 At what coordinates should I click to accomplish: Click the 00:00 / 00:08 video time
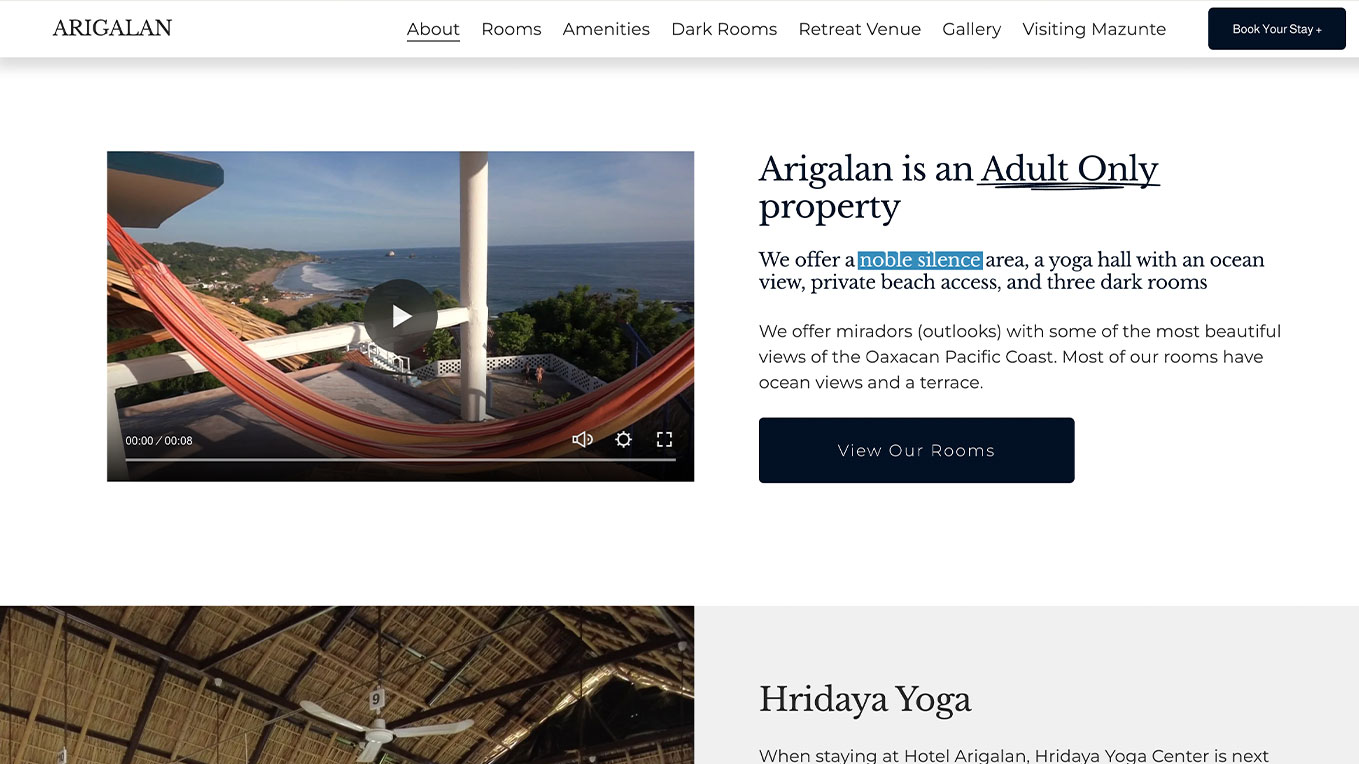point(159,441)
